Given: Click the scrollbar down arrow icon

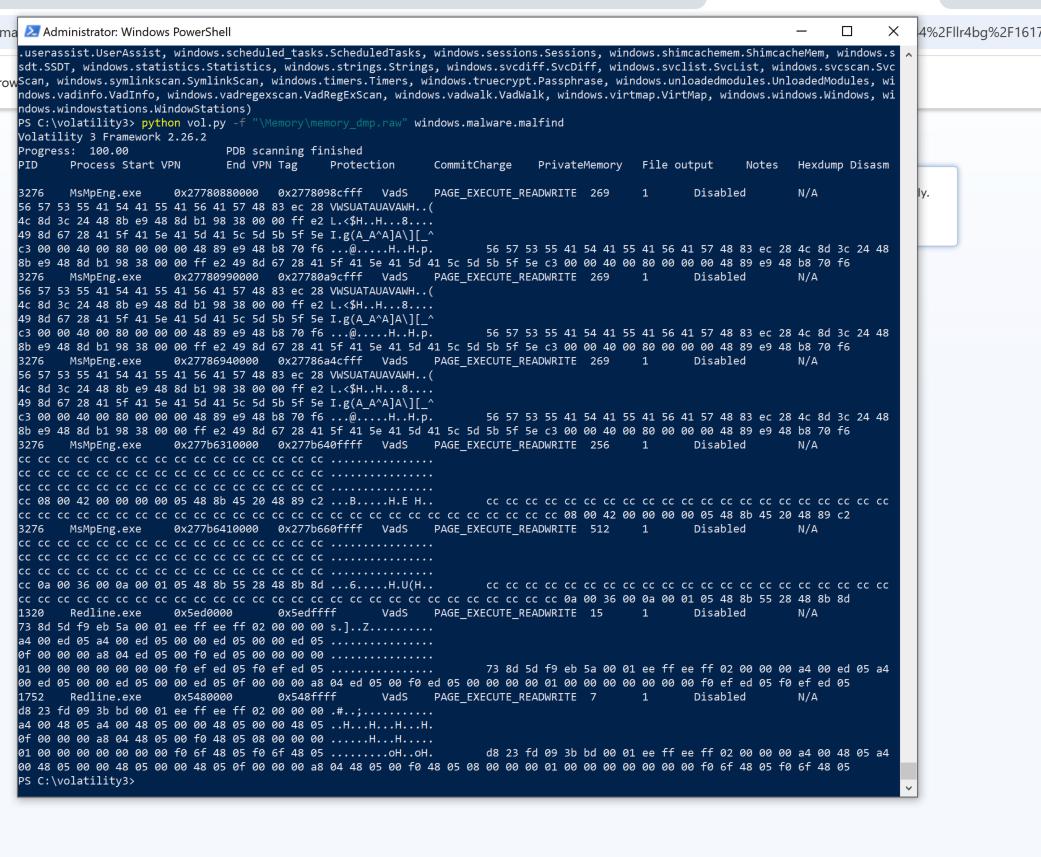Looking at the screenshot, I should pyautogui.click(x=908, y=787).
